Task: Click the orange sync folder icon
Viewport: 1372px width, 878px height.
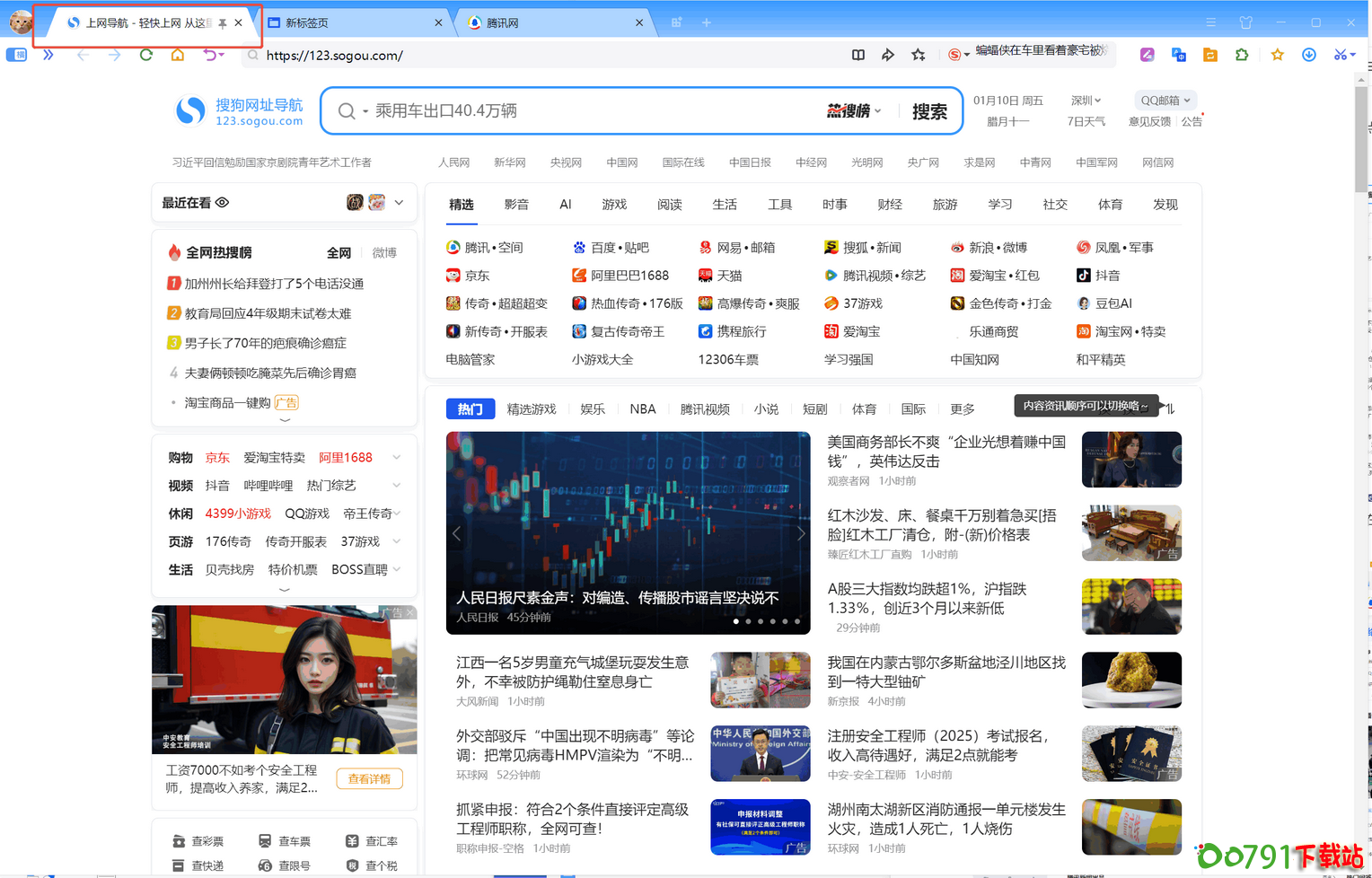Action: (x=1209, y=55)
